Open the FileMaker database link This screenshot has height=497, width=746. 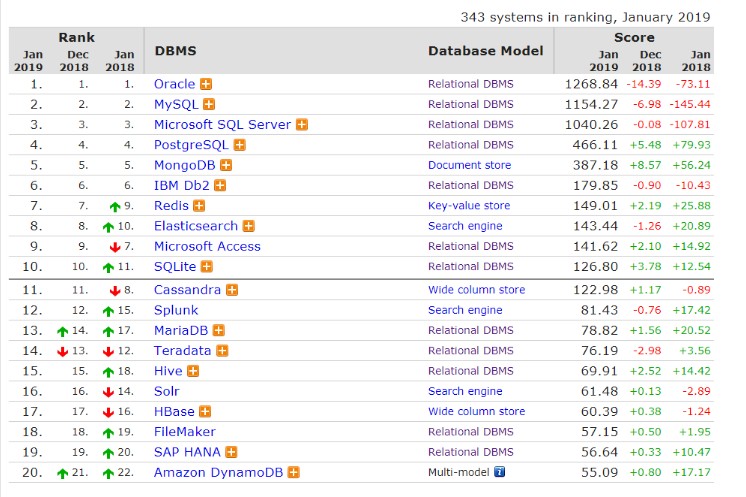click(x=184, y=431)
